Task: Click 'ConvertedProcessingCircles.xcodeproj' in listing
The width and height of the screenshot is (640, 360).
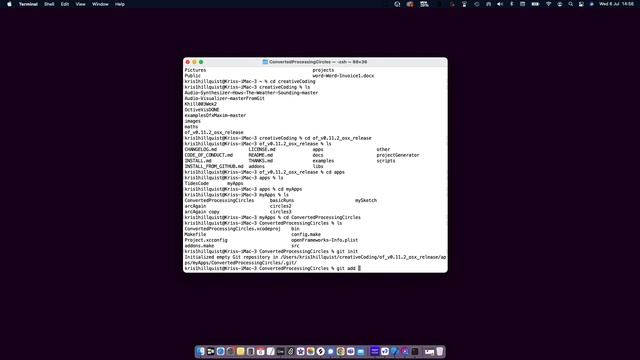Action: pos(232,229)
